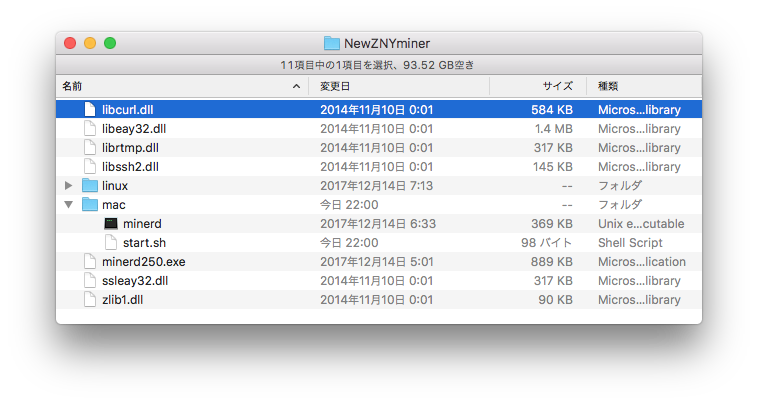Click the 2017年12月14日 6:33 date of minerd
Screen dimensions: 758x404
point(378,224)
